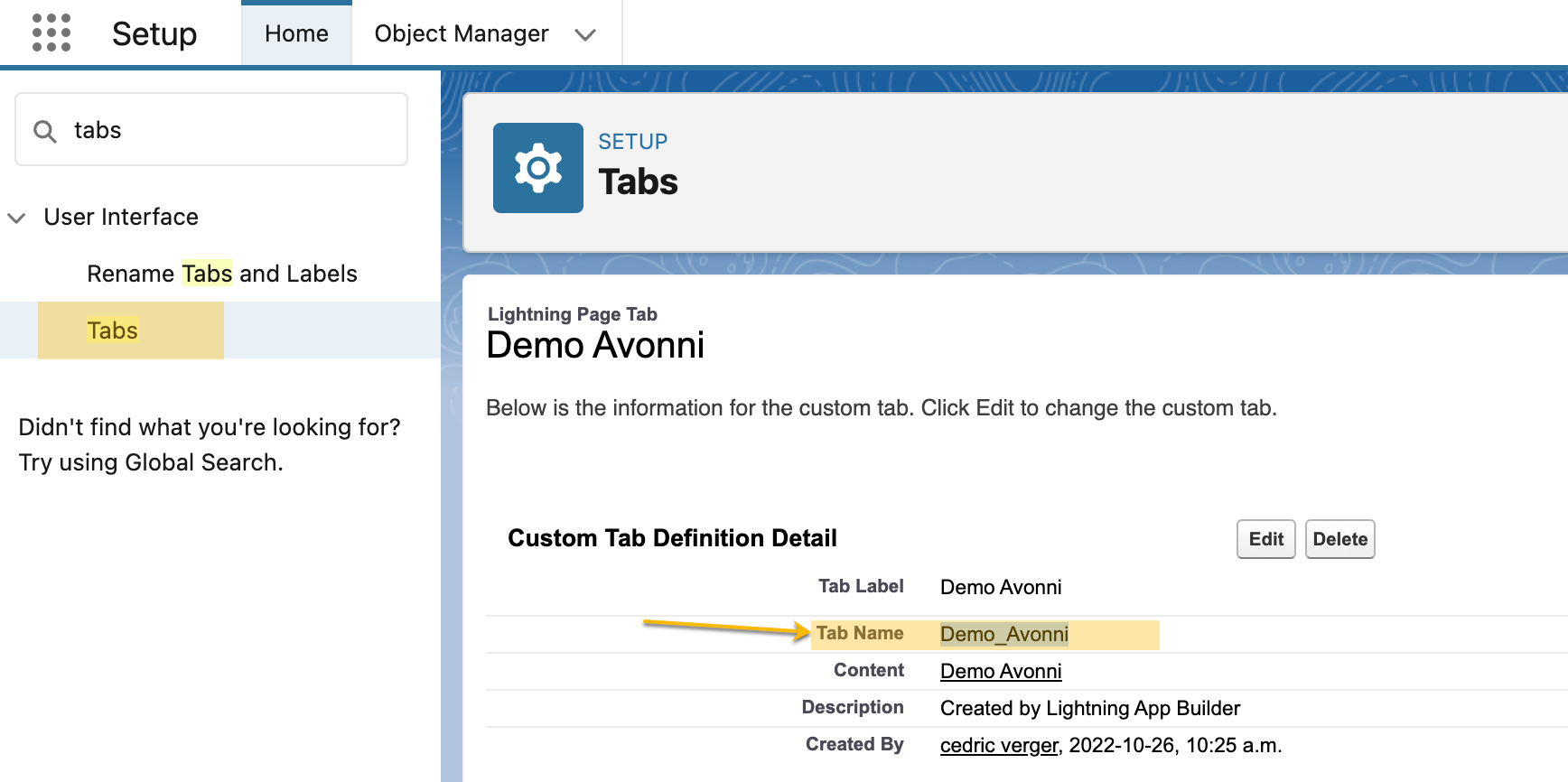This screenshot has height=782, width=1568.
Task: Expand the Object Manager dropdown chevron
Action: pos(585,34)
